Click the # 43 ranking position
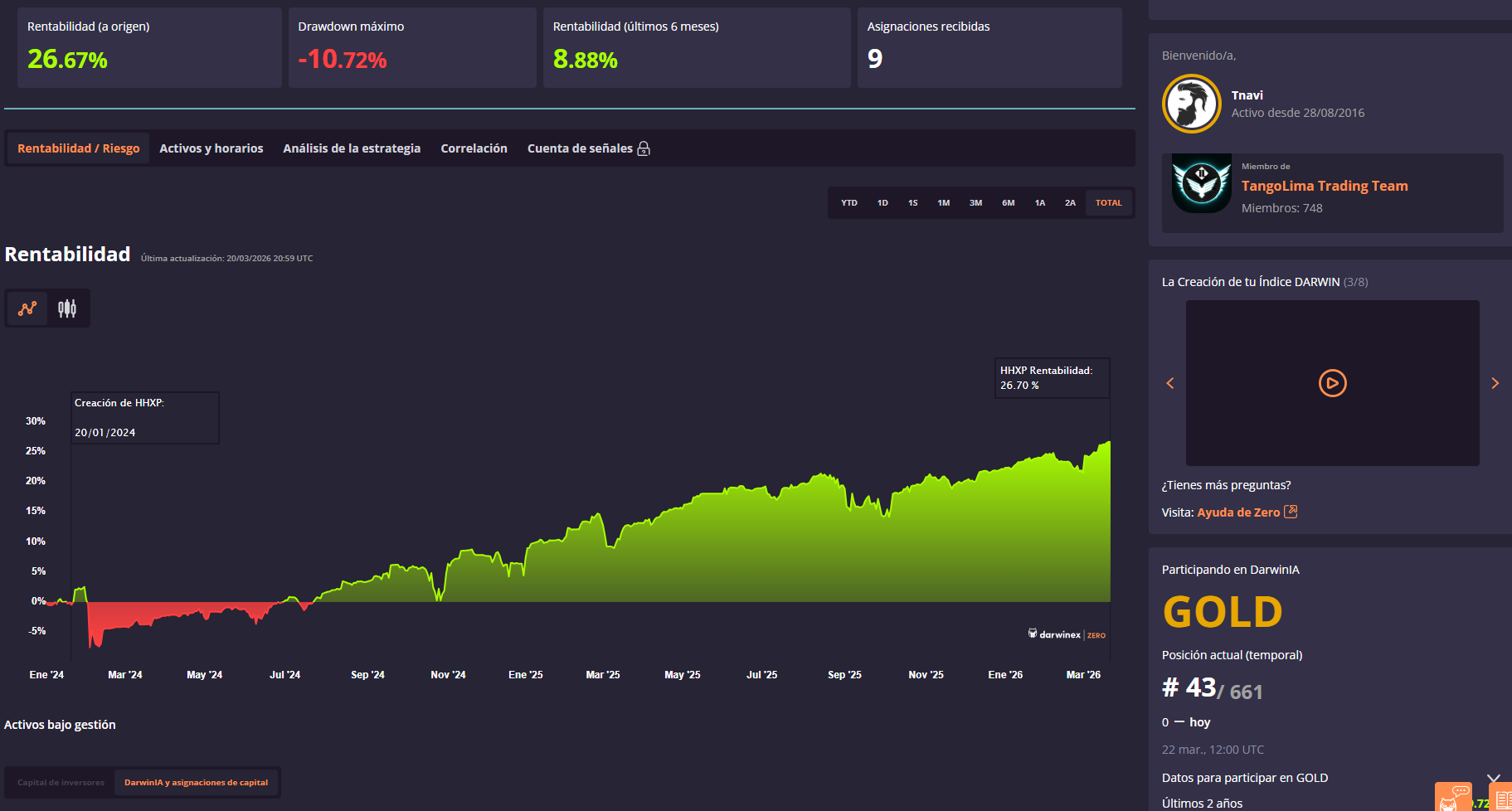This screenshot has width=1512, height=811. point(1189,687)
